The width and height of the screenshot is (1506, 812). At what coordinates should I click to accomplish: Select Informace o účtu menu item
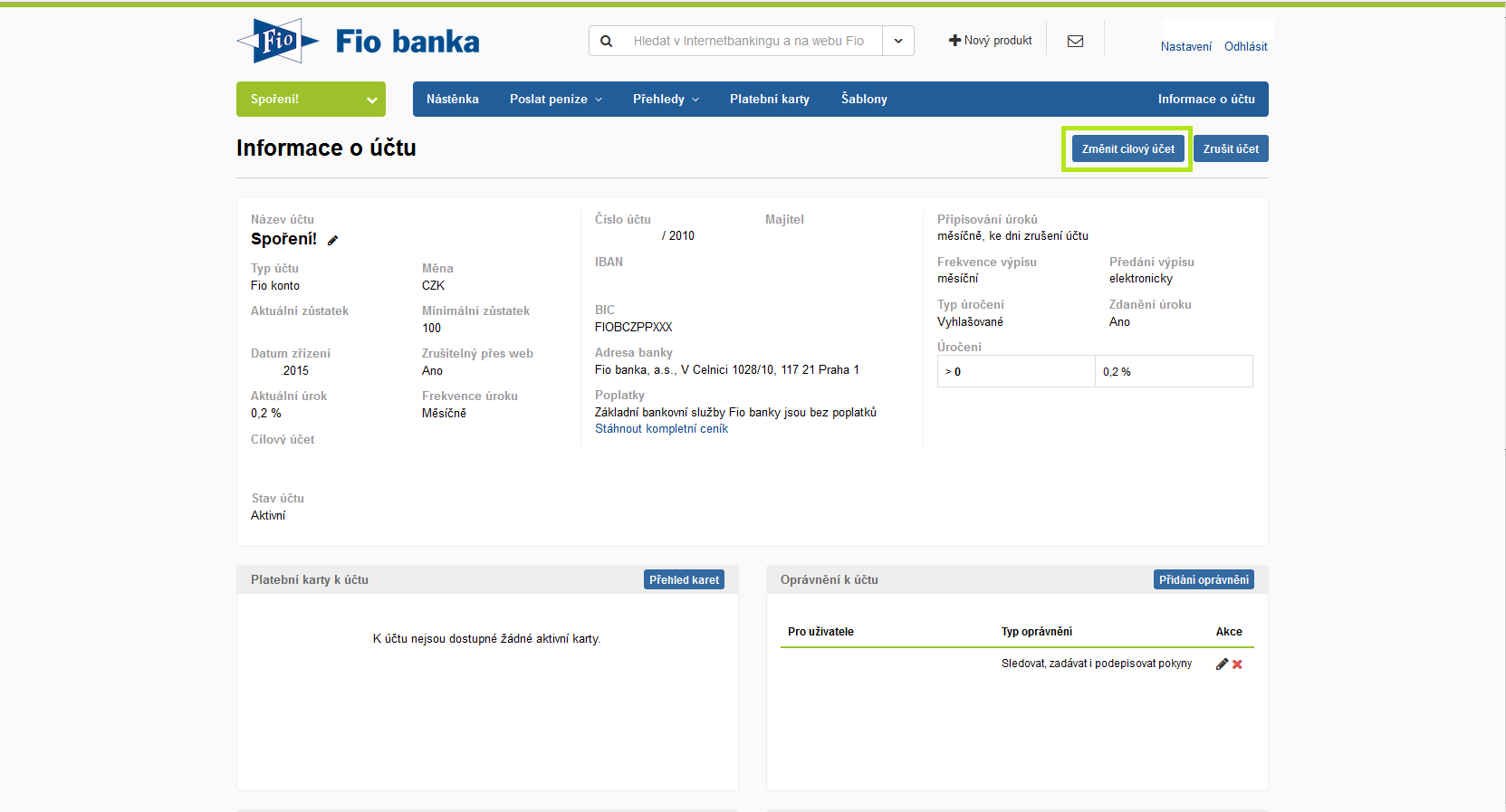pyautogui.click(x=1206, y=99)
